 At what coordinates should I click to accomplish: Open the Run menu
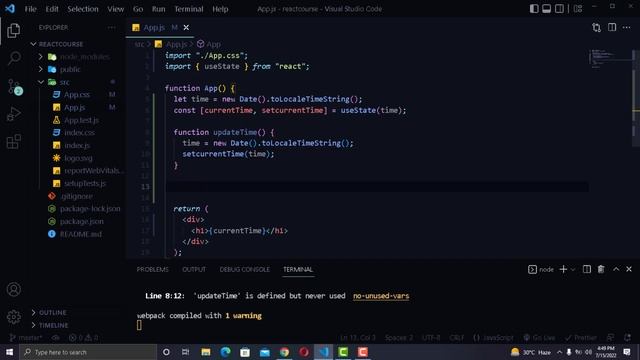click(x=158, y=9)
